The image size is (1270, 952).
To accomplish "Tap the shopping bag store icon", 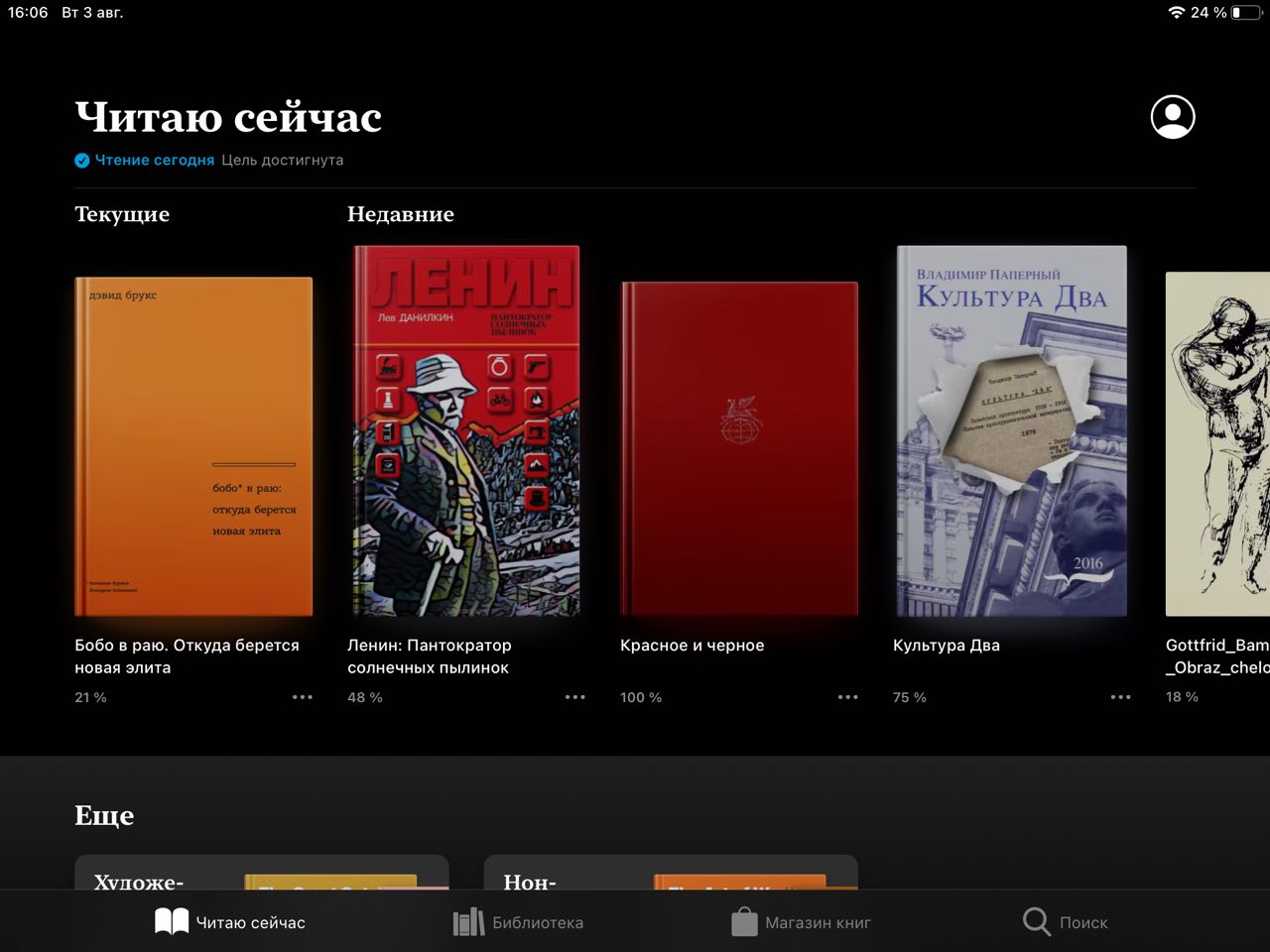I will coord(744,922).
